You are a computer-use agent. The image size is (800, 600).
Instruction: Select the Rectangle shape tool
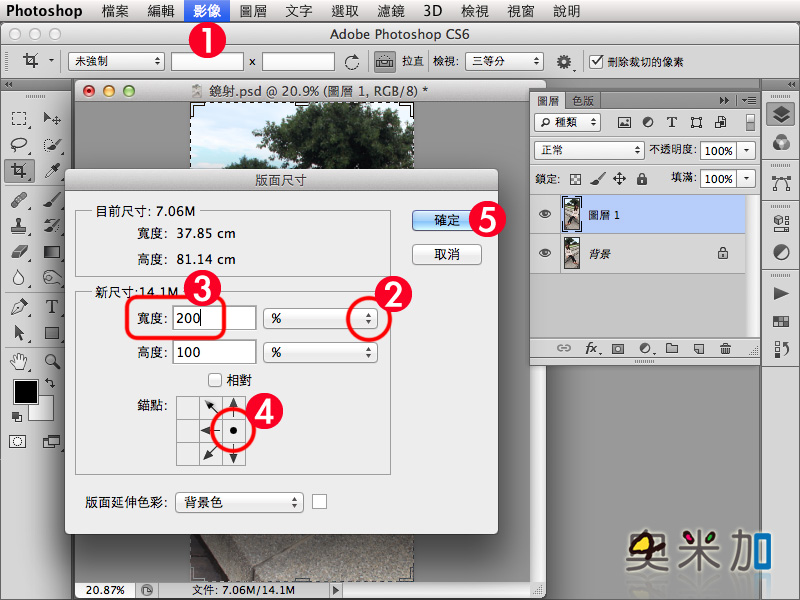52,333
